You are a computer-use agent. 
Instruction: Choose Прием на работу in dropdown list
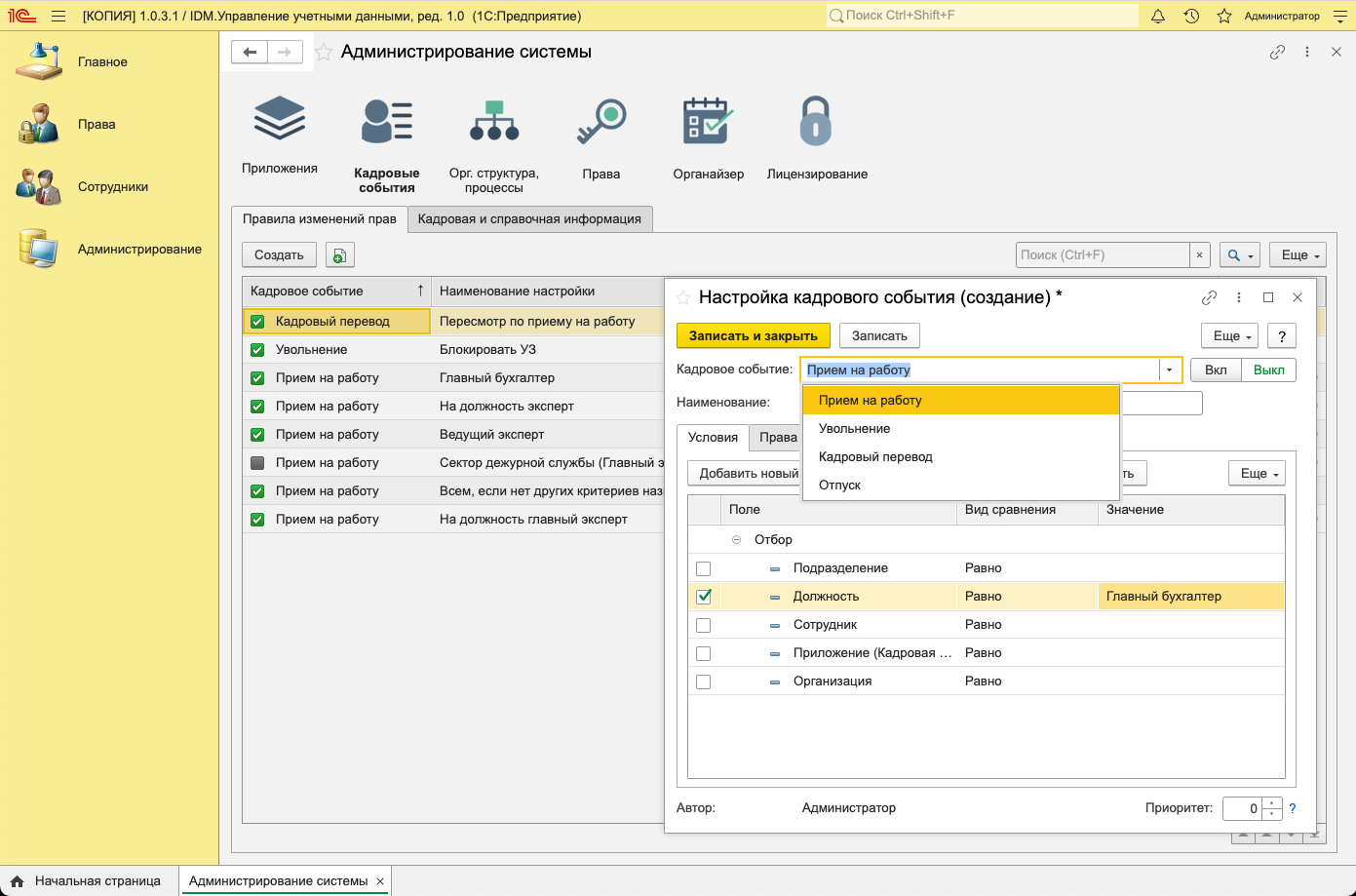tap(960, 400)
